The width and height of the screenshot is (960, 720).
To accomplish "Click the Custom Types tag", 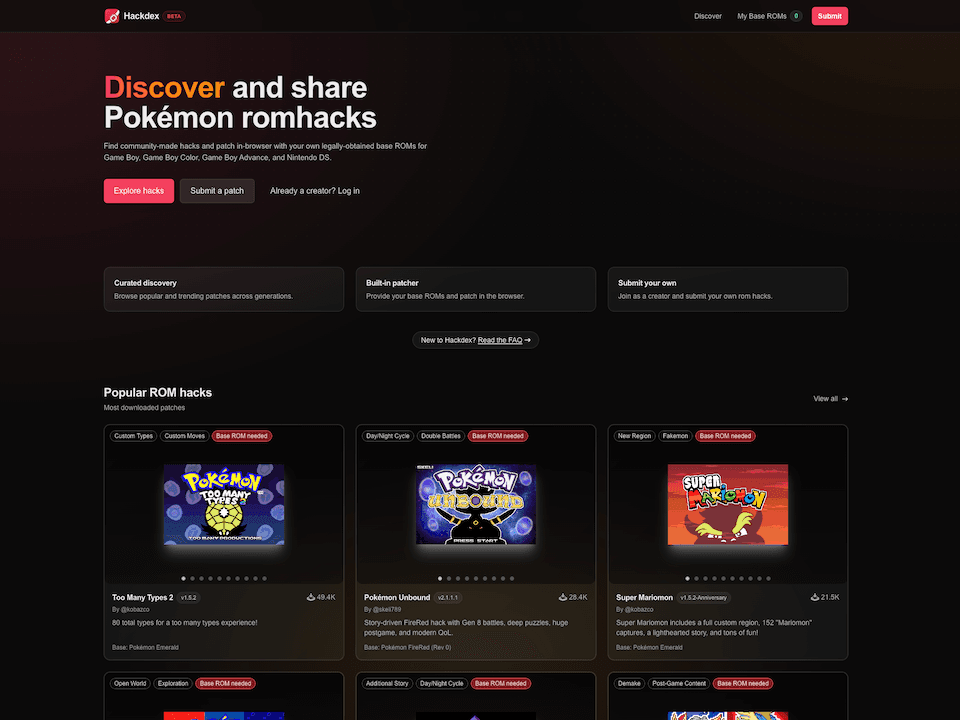I will (x=133, y=436).
